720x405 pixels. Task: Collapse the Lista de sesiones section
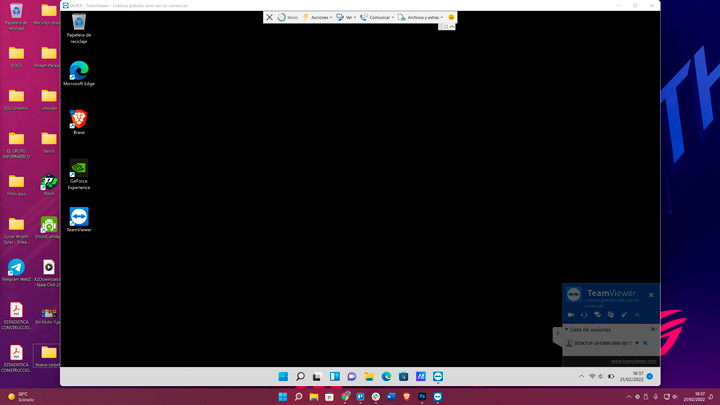click(x=567, y=330)
